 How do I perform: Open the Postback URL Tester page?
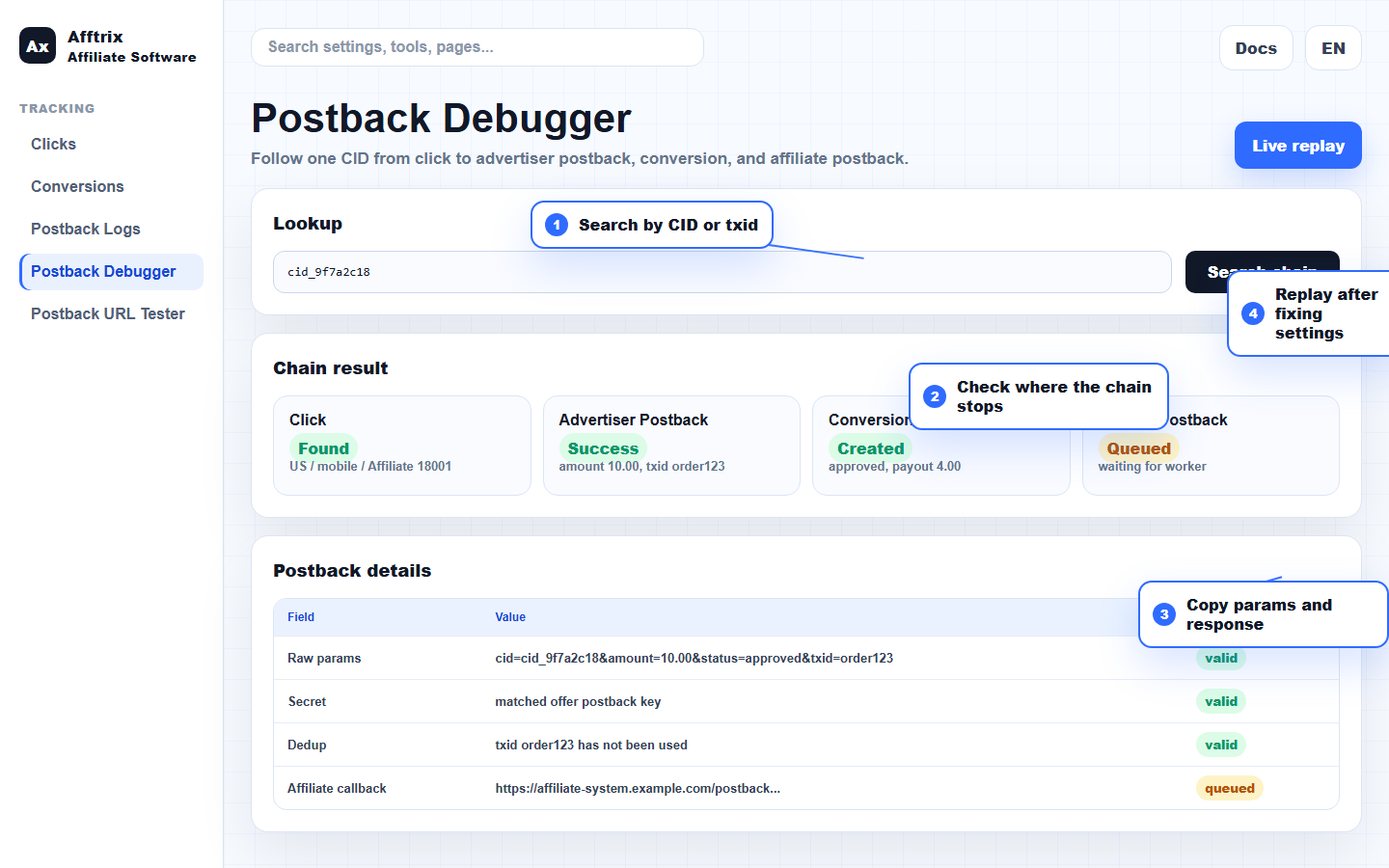click(108, 313)
